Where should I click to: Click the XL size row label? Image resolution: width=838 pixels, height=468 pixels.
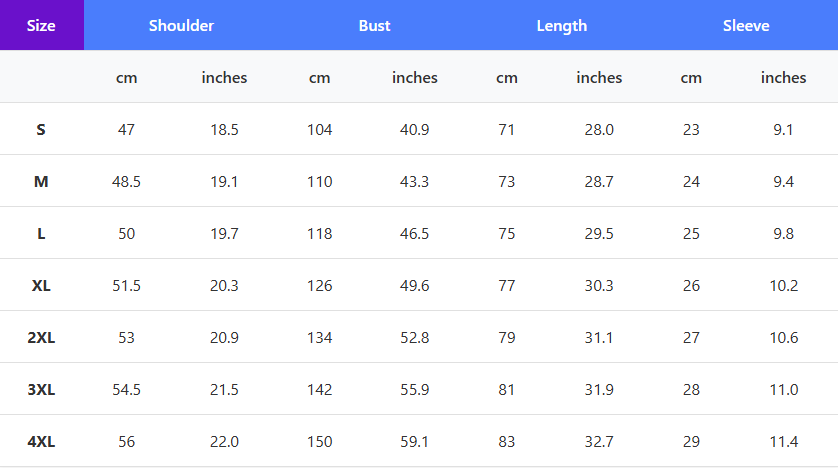[41, 285]
